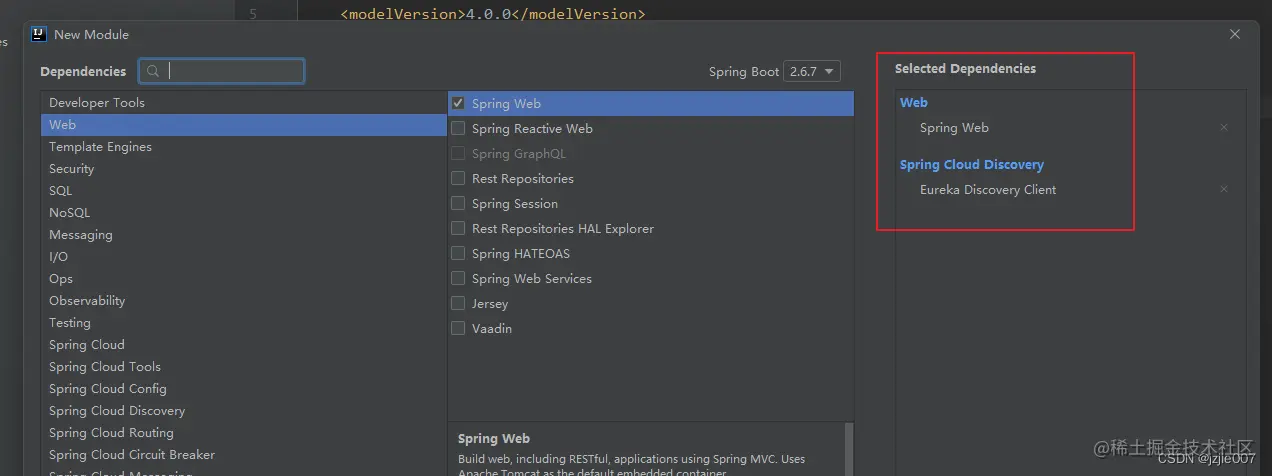This screenshot has height=476, width=1272.
Task: Enable the Spring Session dependency
Action: (x=458, y=203)
